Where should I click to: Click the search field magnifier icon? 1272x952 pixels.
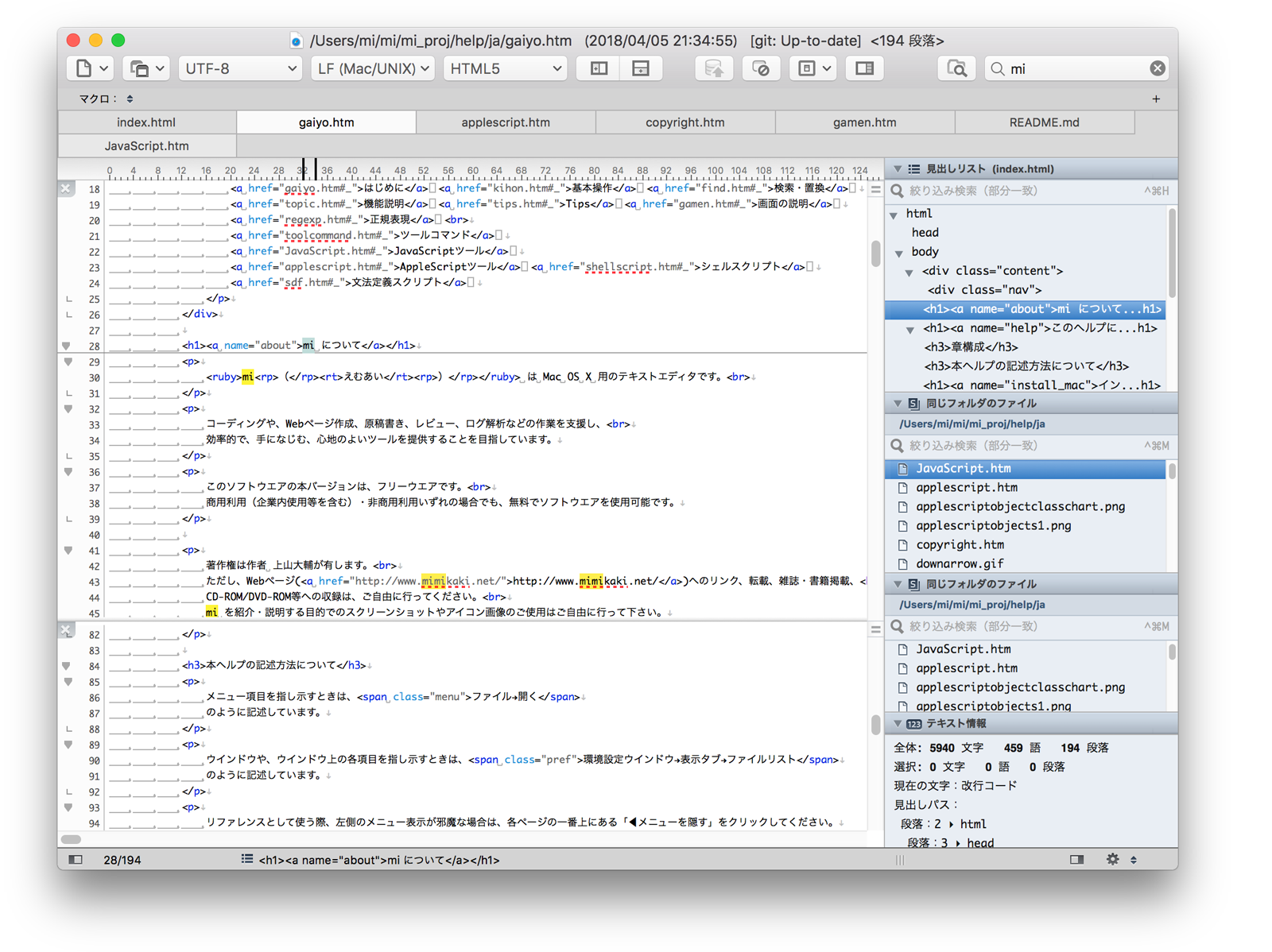[998, 68]
